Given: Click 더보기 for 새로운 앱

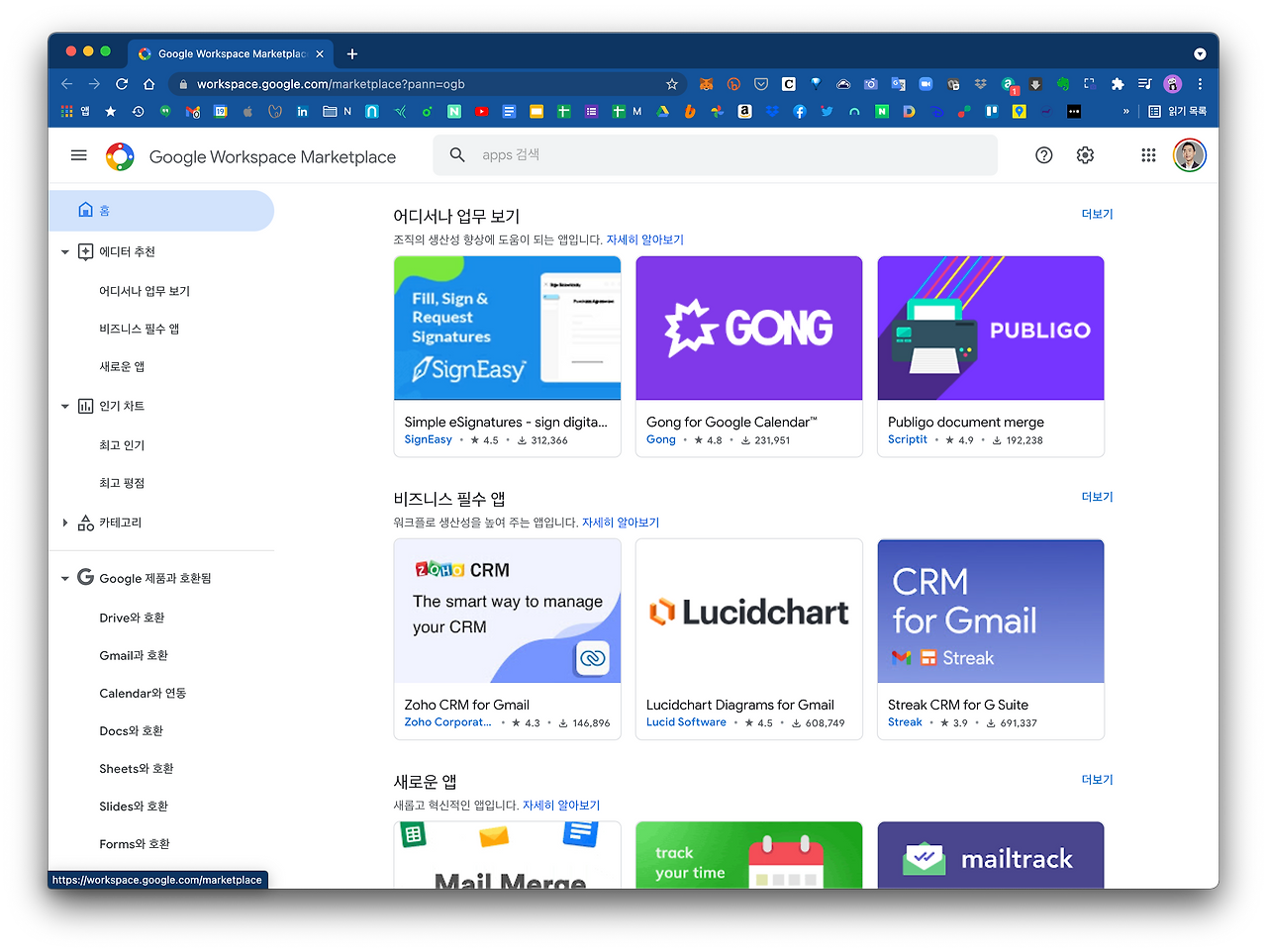Looking at the screenshot, I should pyautogui.click(x=1097, y=780).
